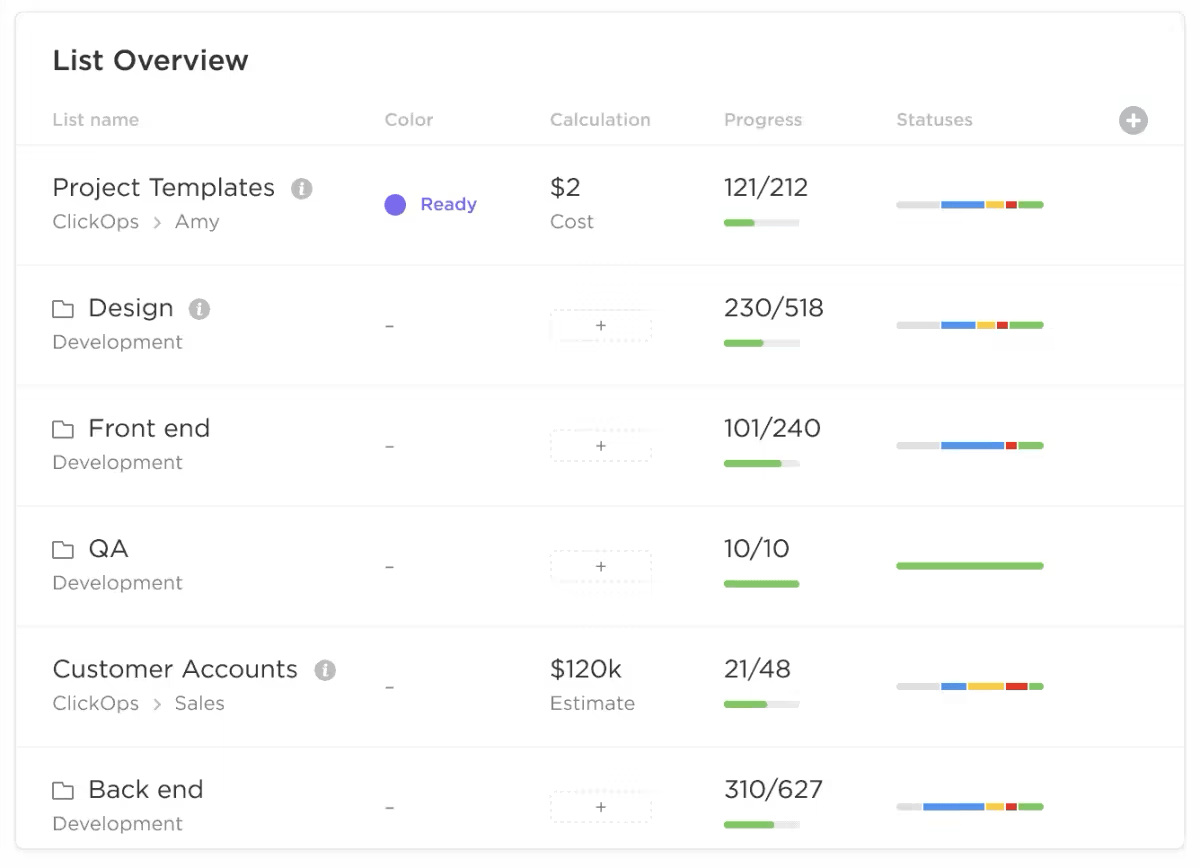Click the purple Ready color dot
Screen dimensions: 1200x868
395,205
